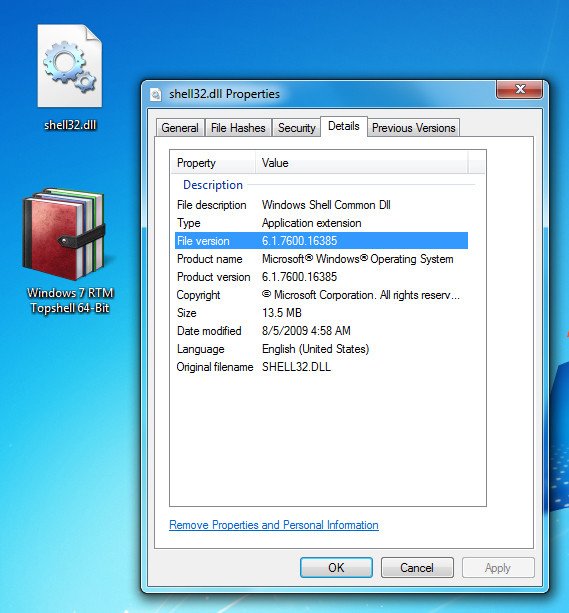The image size is (569, 613).
Task: Click the small file icon in the title bar
Action: pos(156,94)
